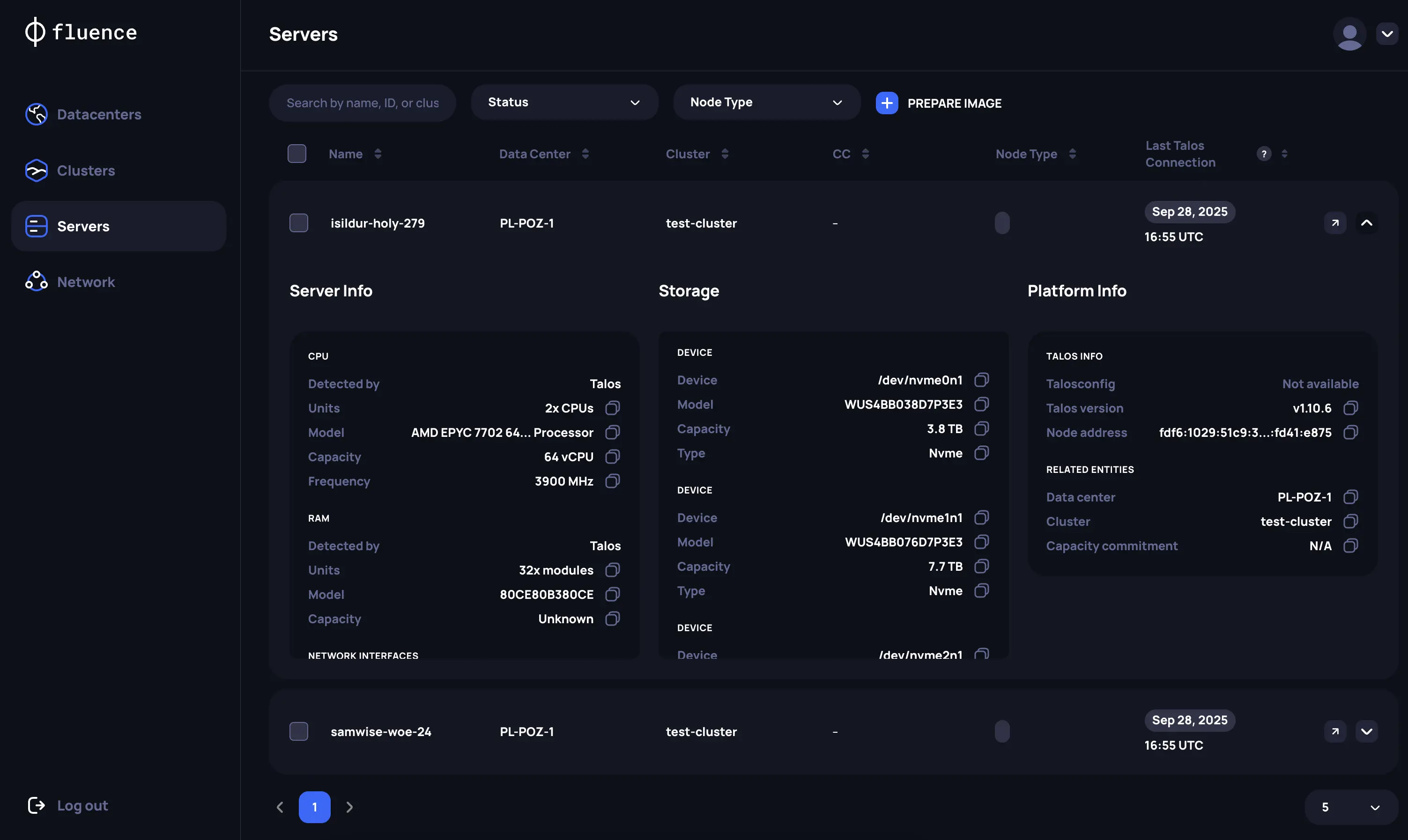
Task: Go to pagination page 1
Action: click(314, 807)
